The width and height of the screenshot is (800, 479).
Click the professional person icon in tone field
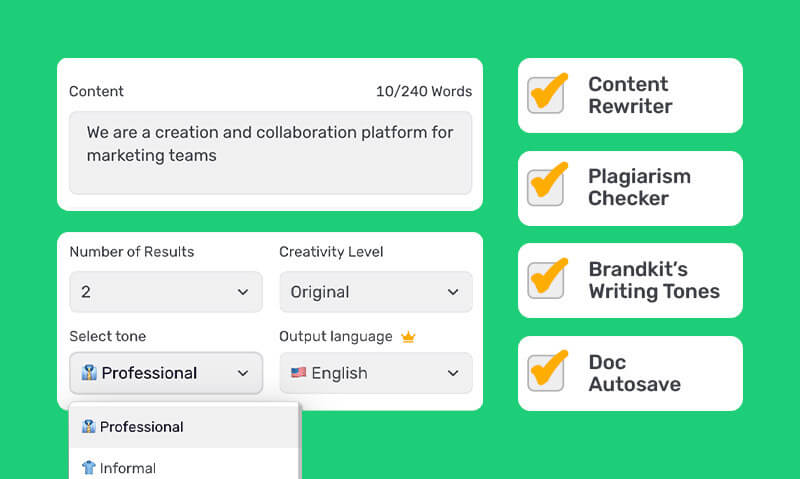[x=89, y=373]
